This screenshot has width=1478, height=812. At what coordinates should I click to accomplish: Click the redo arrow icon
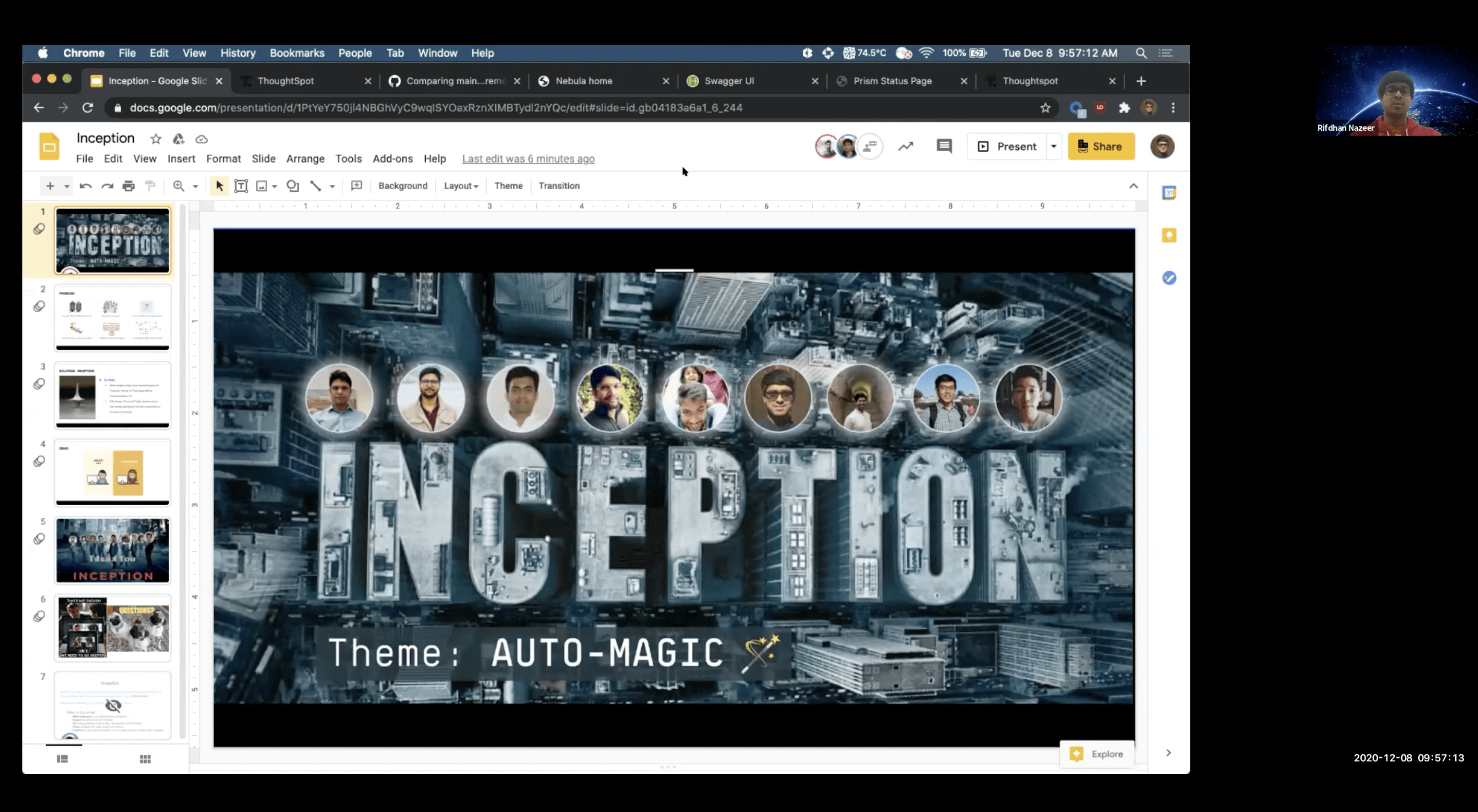tap(108, 186)
